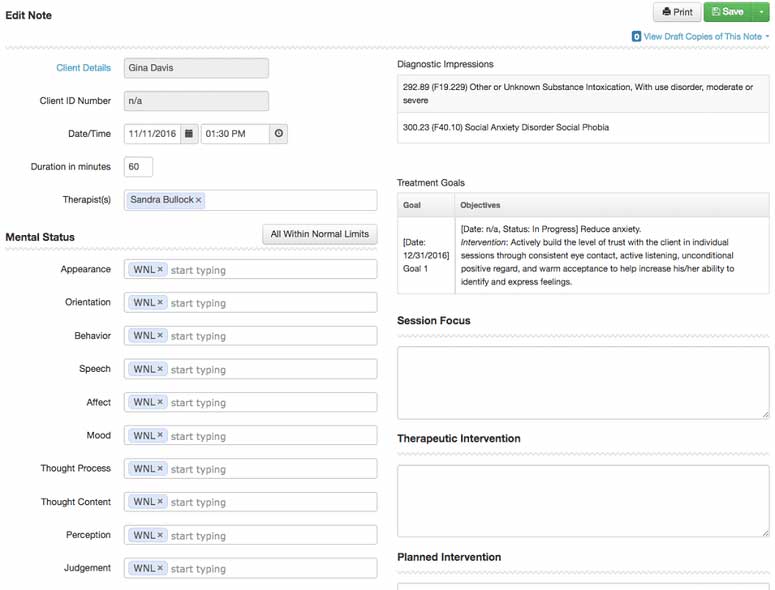Image resolution: width=775 pixels, height=590 pixels.
Task: Remove WNL tag from Mood
Action: point(160,436)
